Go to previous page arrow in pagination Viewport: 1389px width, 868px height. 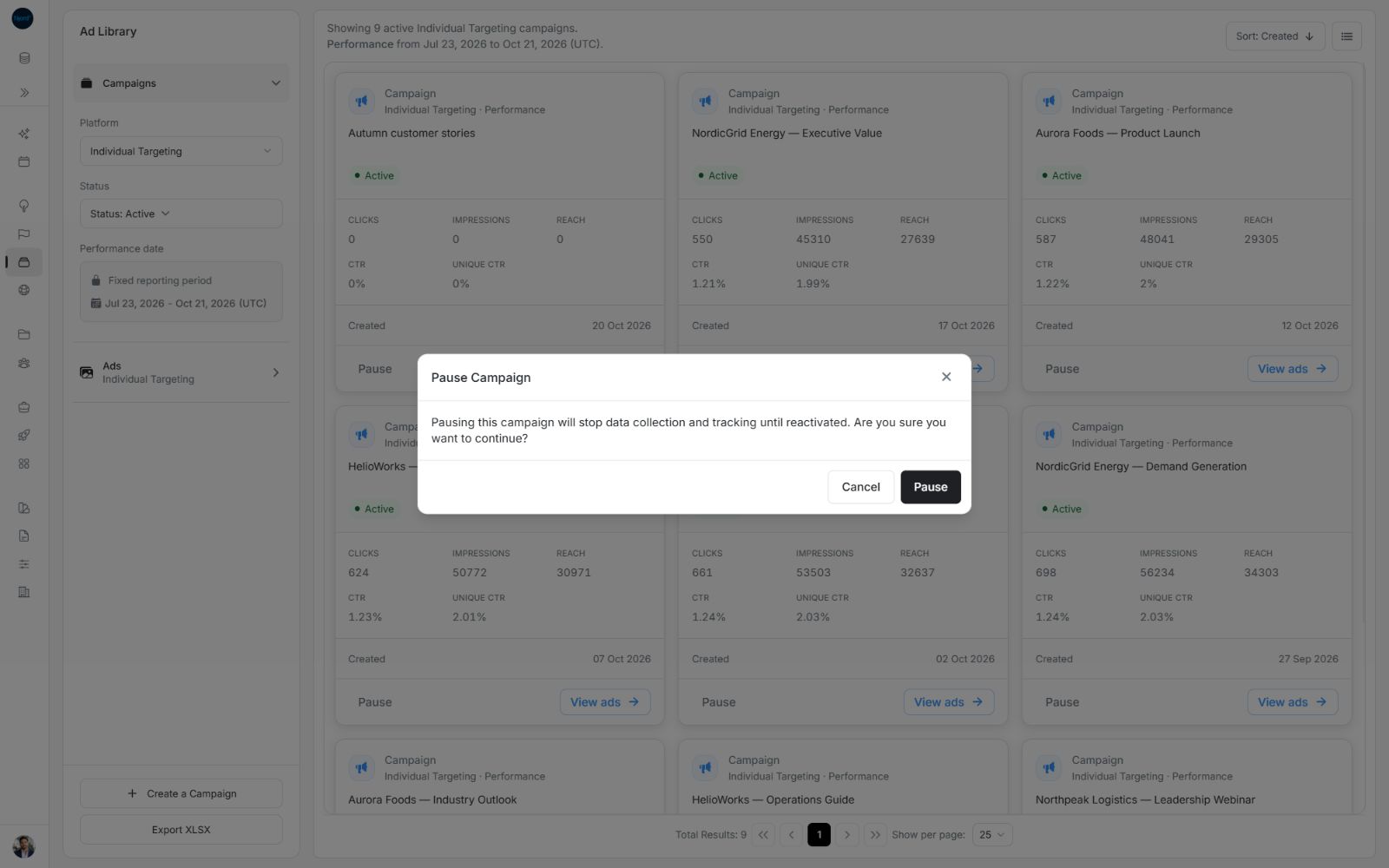(x=791, y=834)
